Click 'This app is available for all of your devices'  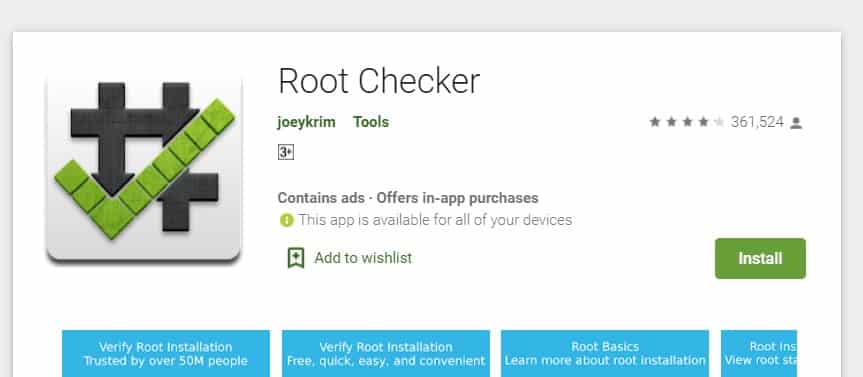click(435, 220)
